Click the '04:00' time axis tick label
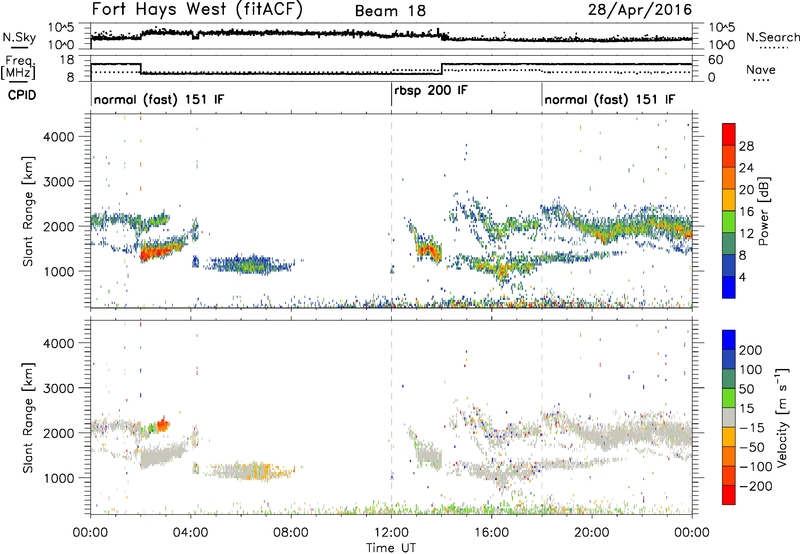 (x=191, y=533)
